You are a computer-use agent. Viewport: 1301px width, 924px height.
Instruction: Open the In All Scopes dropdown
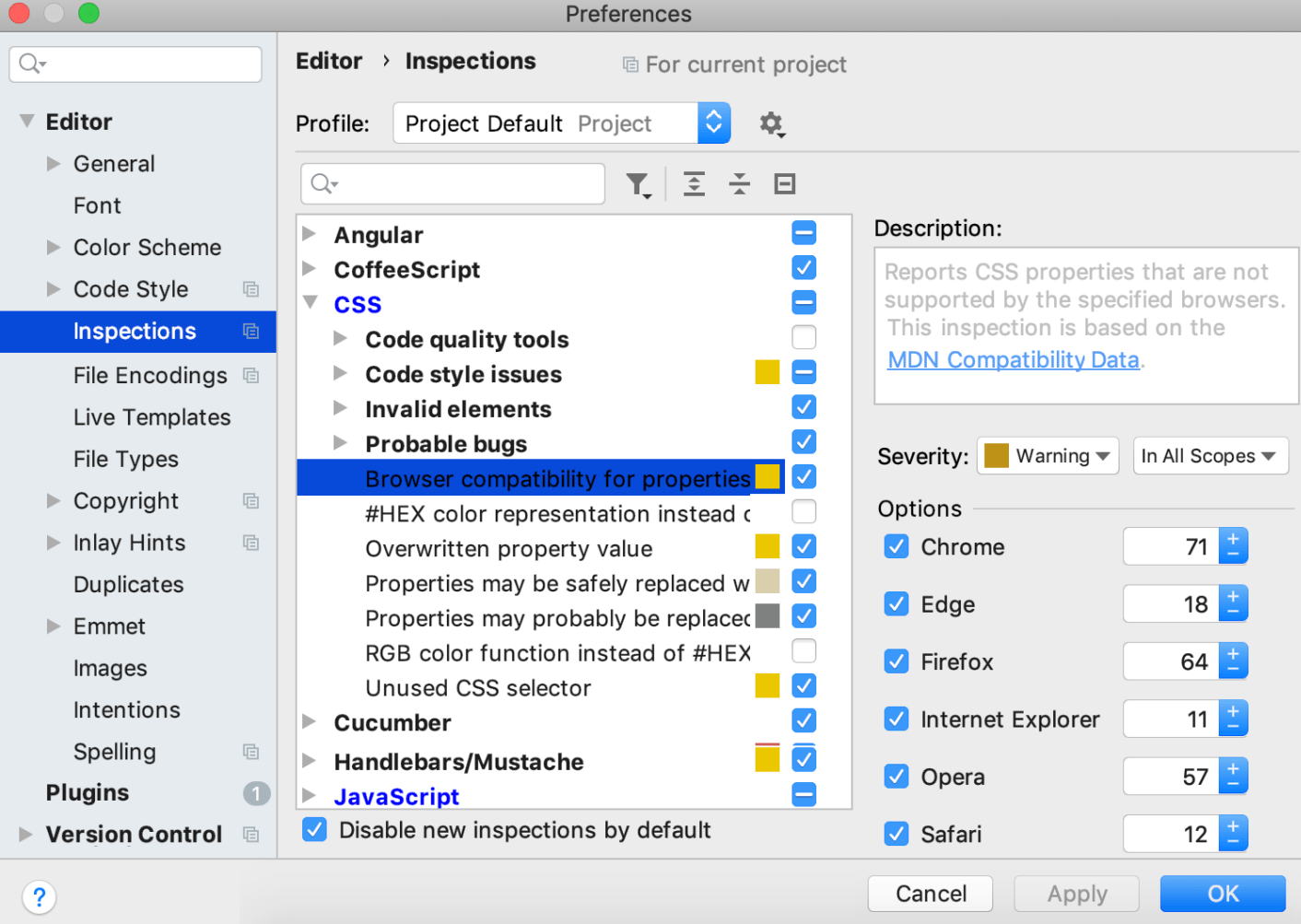1210,455
